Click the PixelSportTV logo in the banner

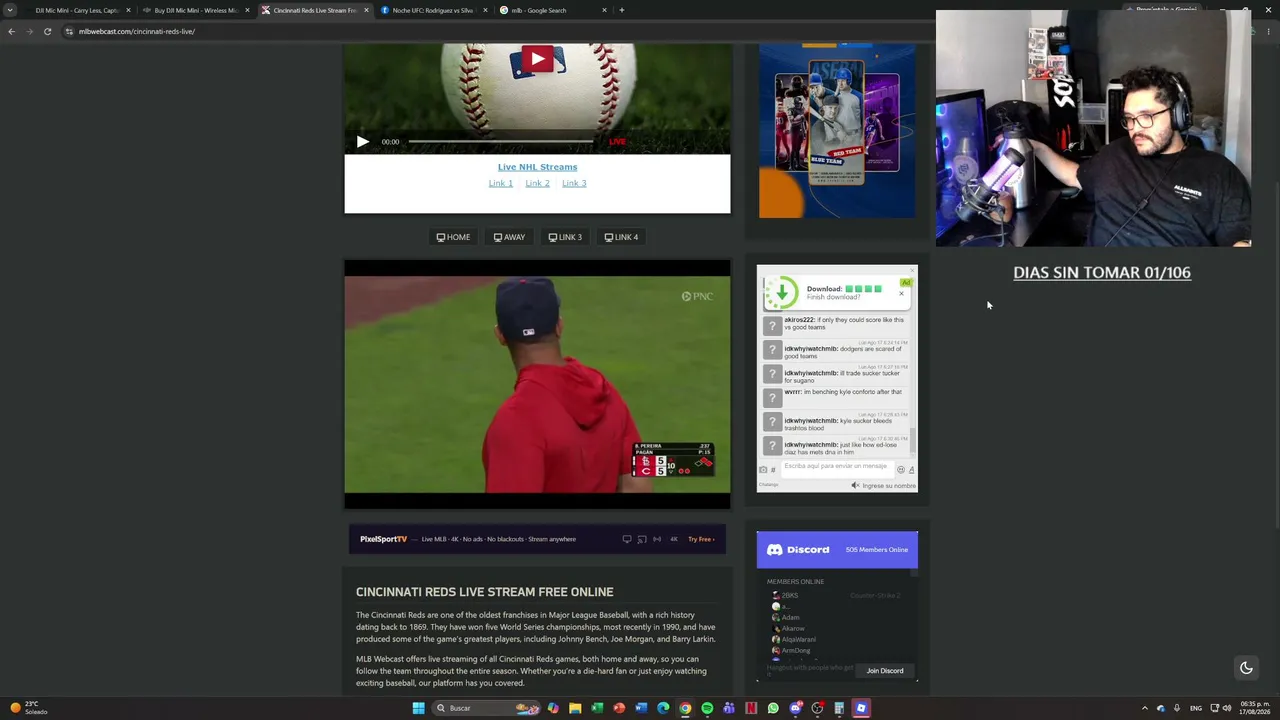click(x=383, y=539)
